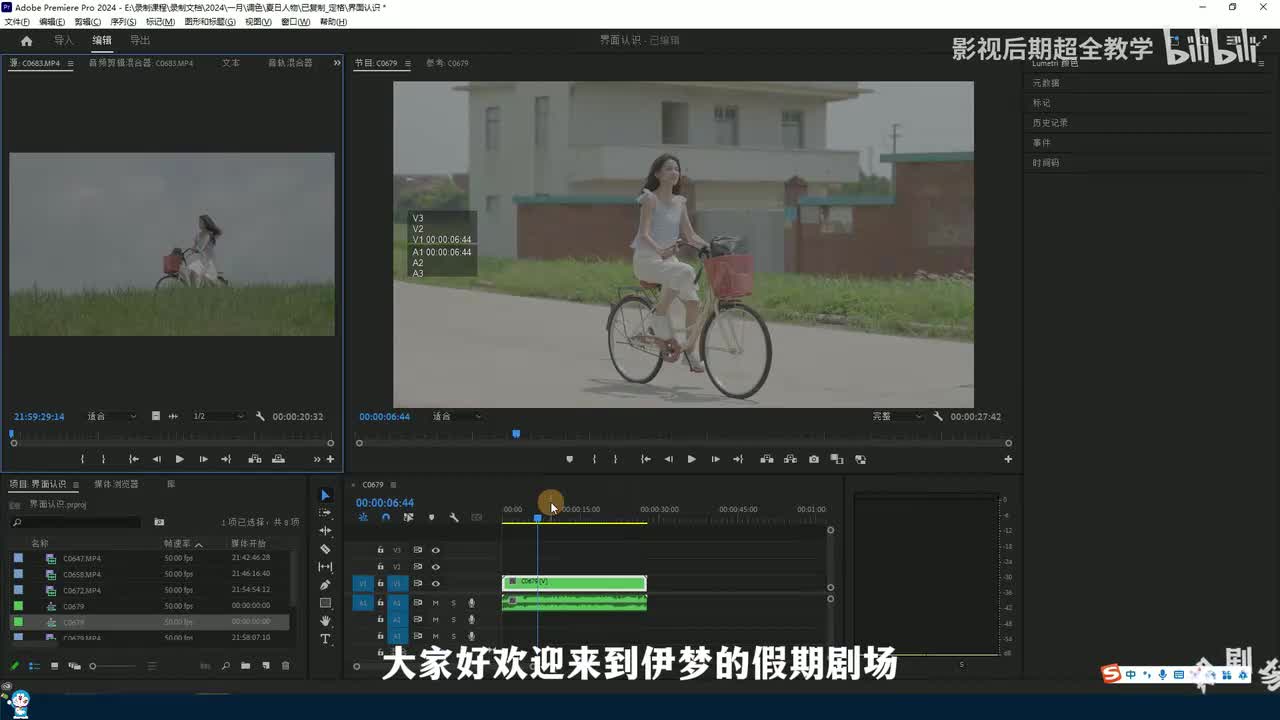Add marker in Program monitor

click(x=570, y=459)
